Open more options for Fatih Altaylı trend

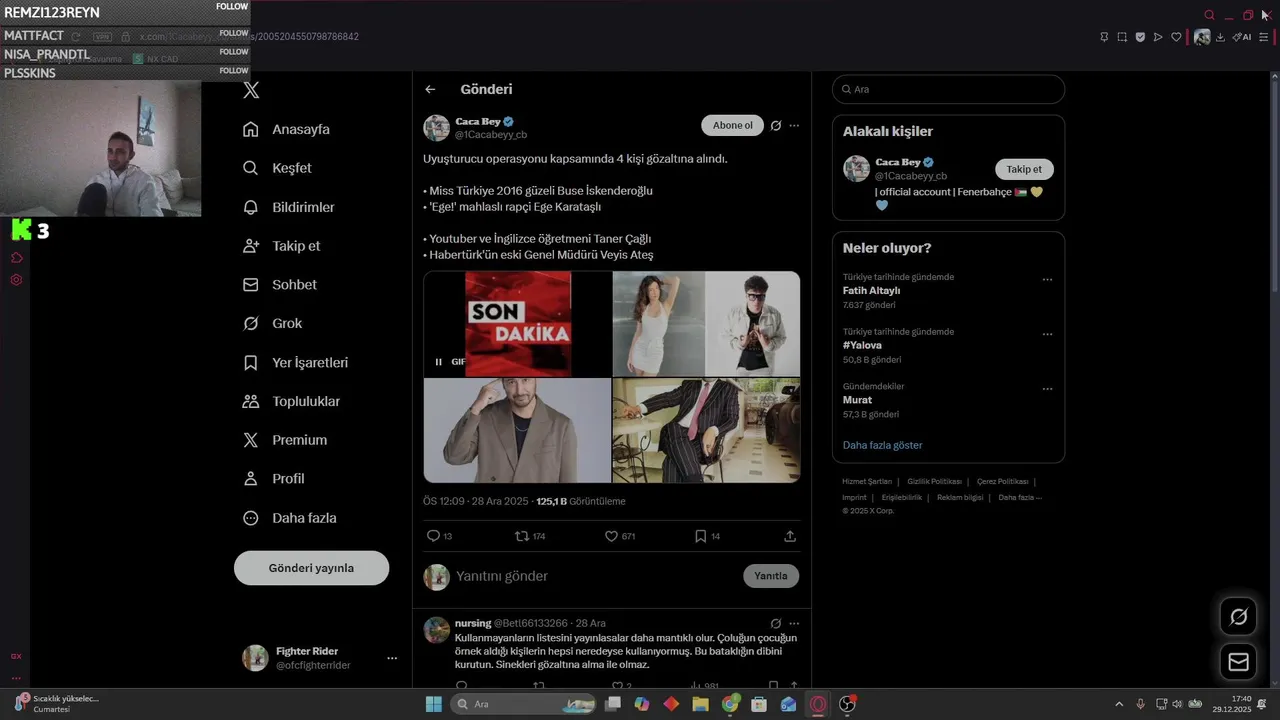(x=1047, y=280)
